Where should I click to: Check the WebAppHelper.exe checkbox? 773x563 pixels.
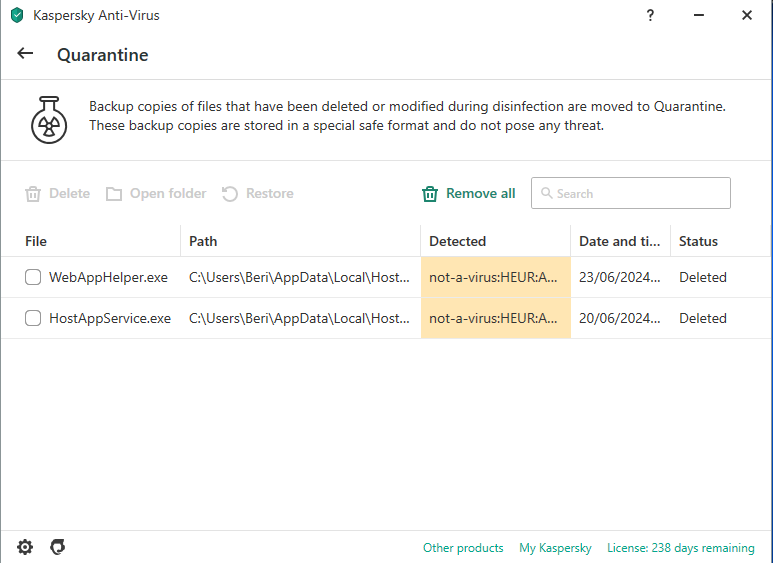pos(33,278)
